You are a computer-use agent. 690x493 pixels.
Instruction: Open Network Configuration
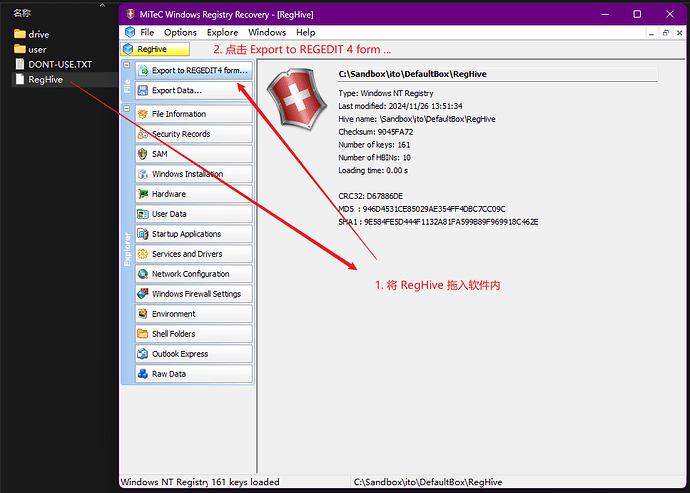click(x=194, y=274)
